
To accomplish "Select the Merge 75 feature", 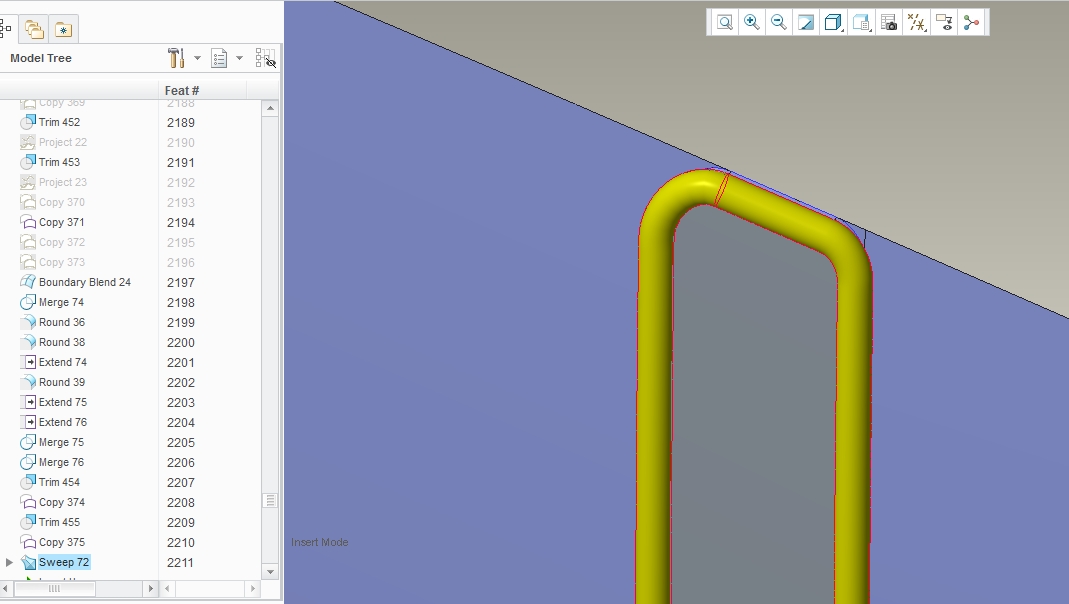I will click(61, 442).
